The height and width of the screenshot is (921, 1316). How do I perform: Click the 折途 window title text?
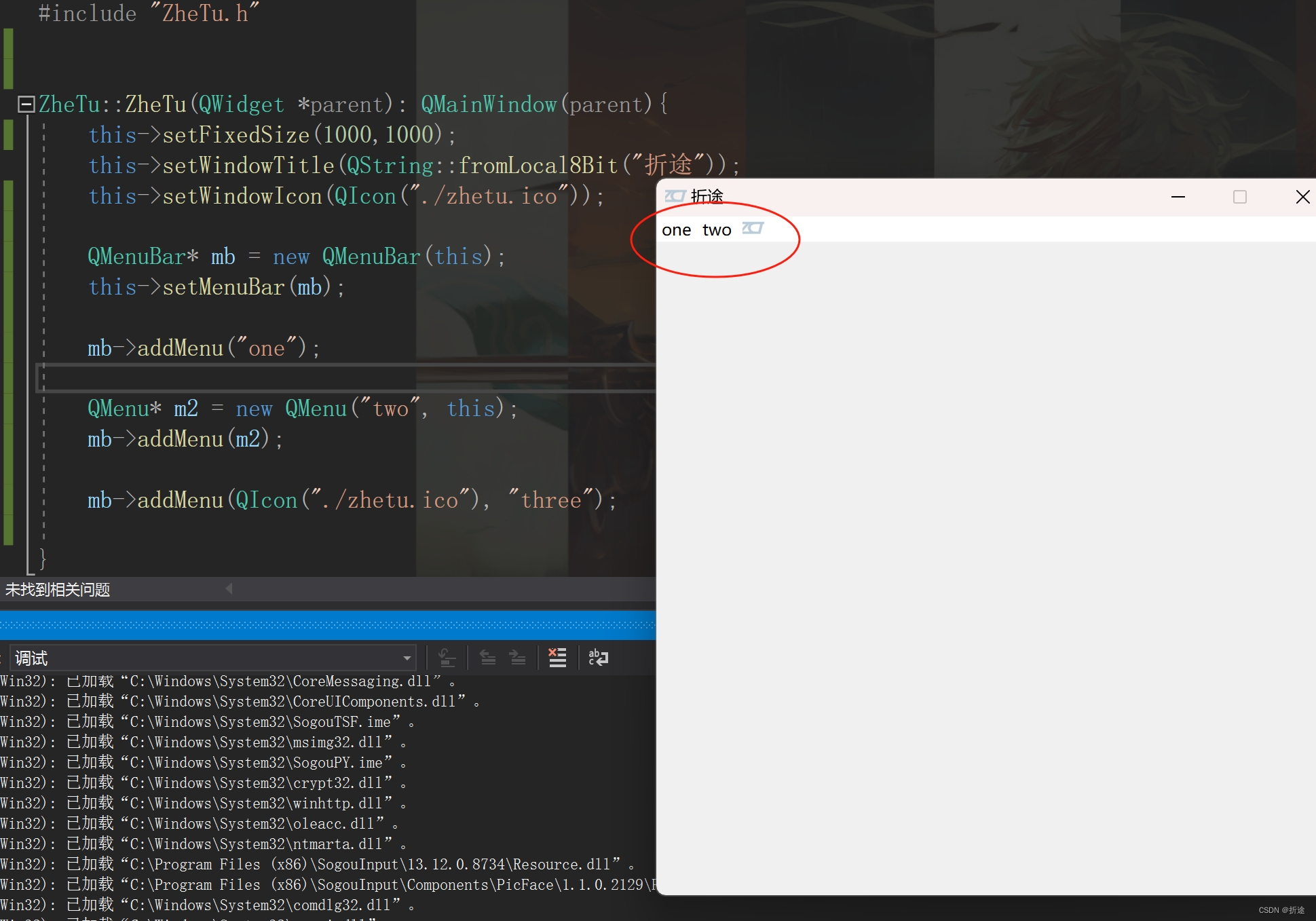[707, 196]
